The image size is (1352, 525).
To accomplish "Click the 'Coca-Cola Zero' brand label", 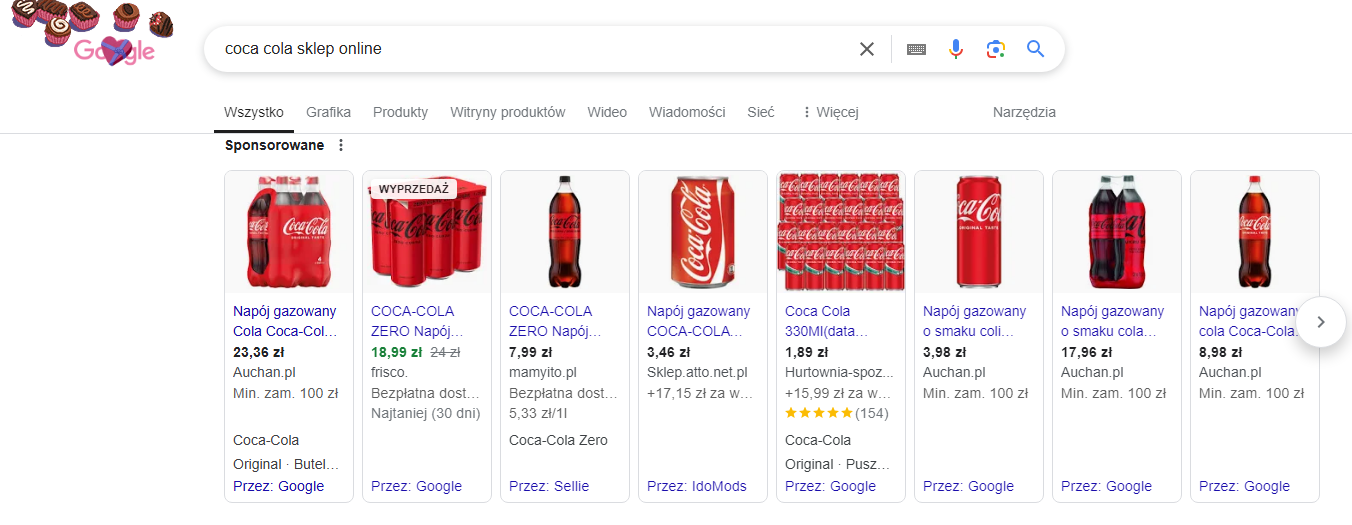I will pos(558,440).
